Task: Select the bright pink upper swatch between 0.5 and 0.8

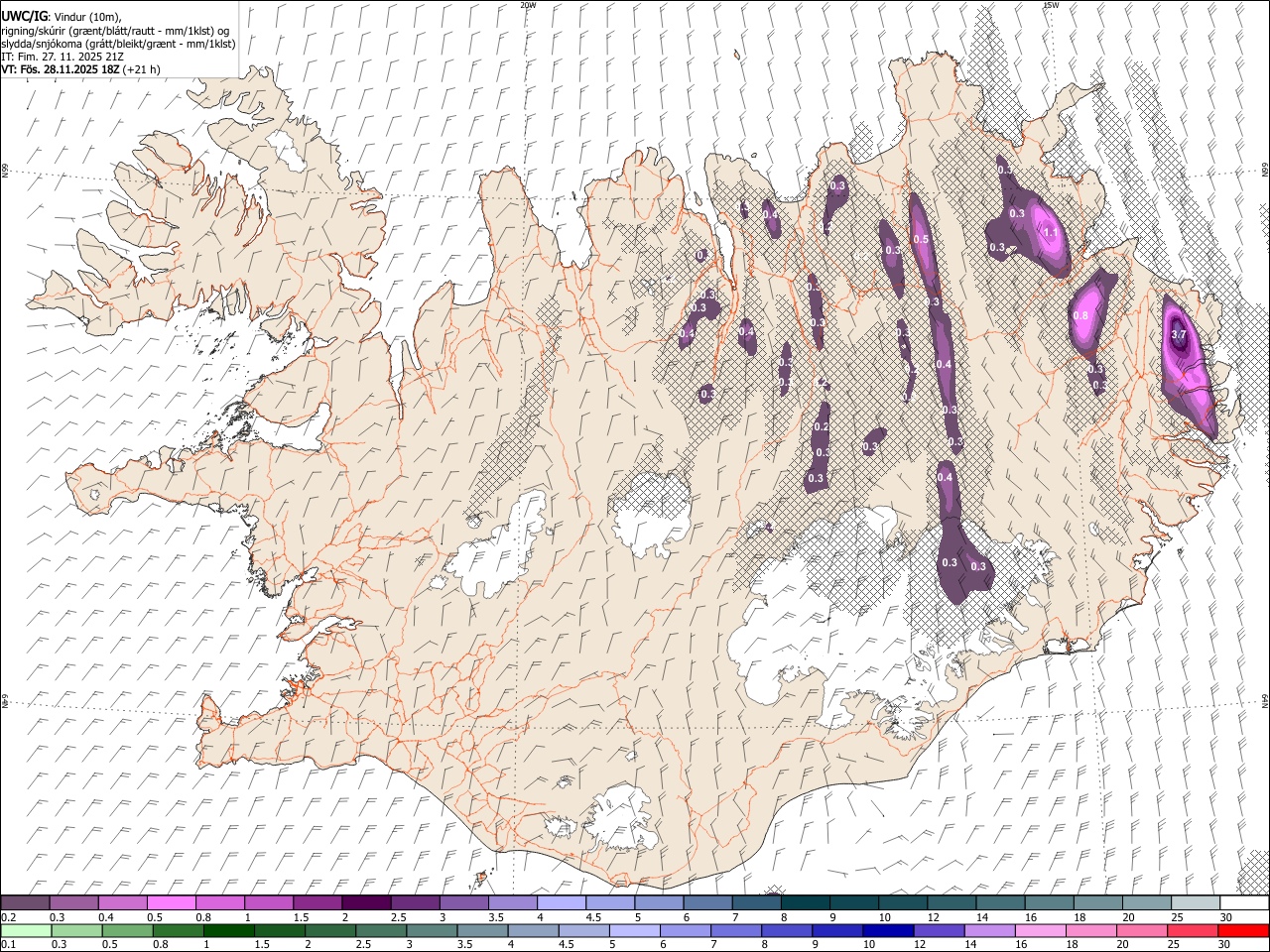Action: (x=172, y=902)
